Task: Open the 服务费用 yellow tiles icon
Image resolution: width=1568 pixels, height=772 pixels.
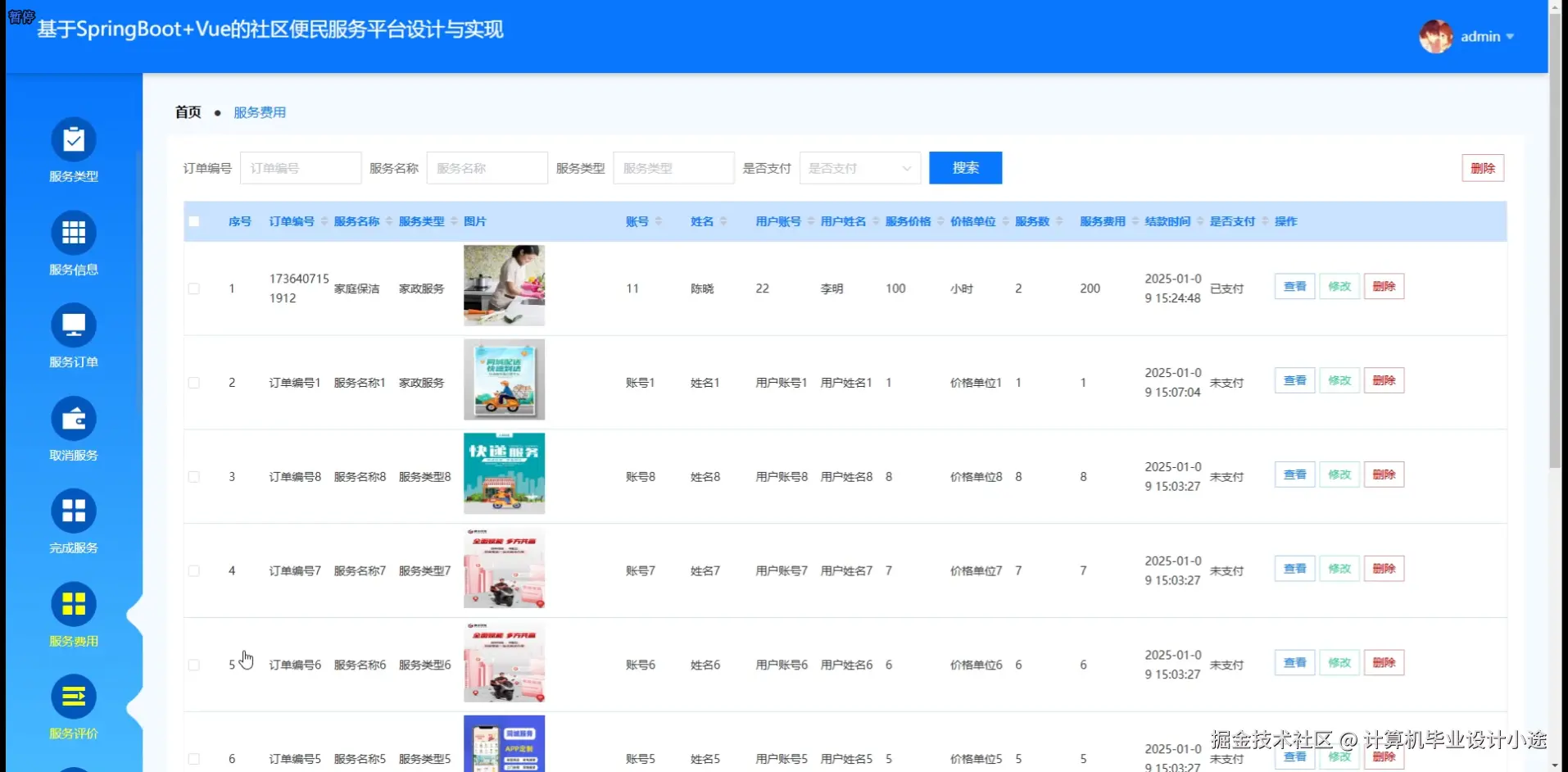Action: (x=74, y=605)
